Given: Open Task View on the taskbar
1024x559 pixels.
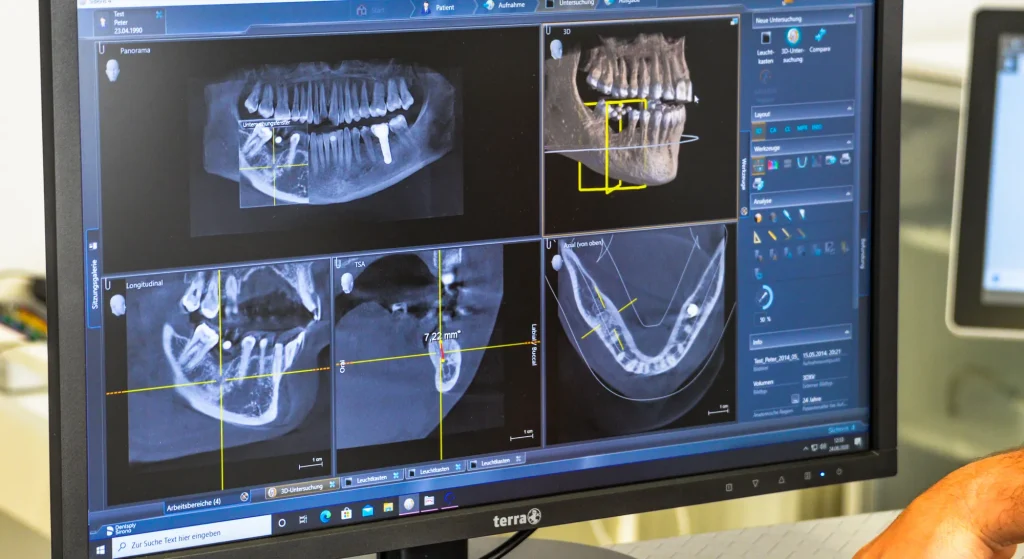Looking at the screenshot, I should point(303,520).
